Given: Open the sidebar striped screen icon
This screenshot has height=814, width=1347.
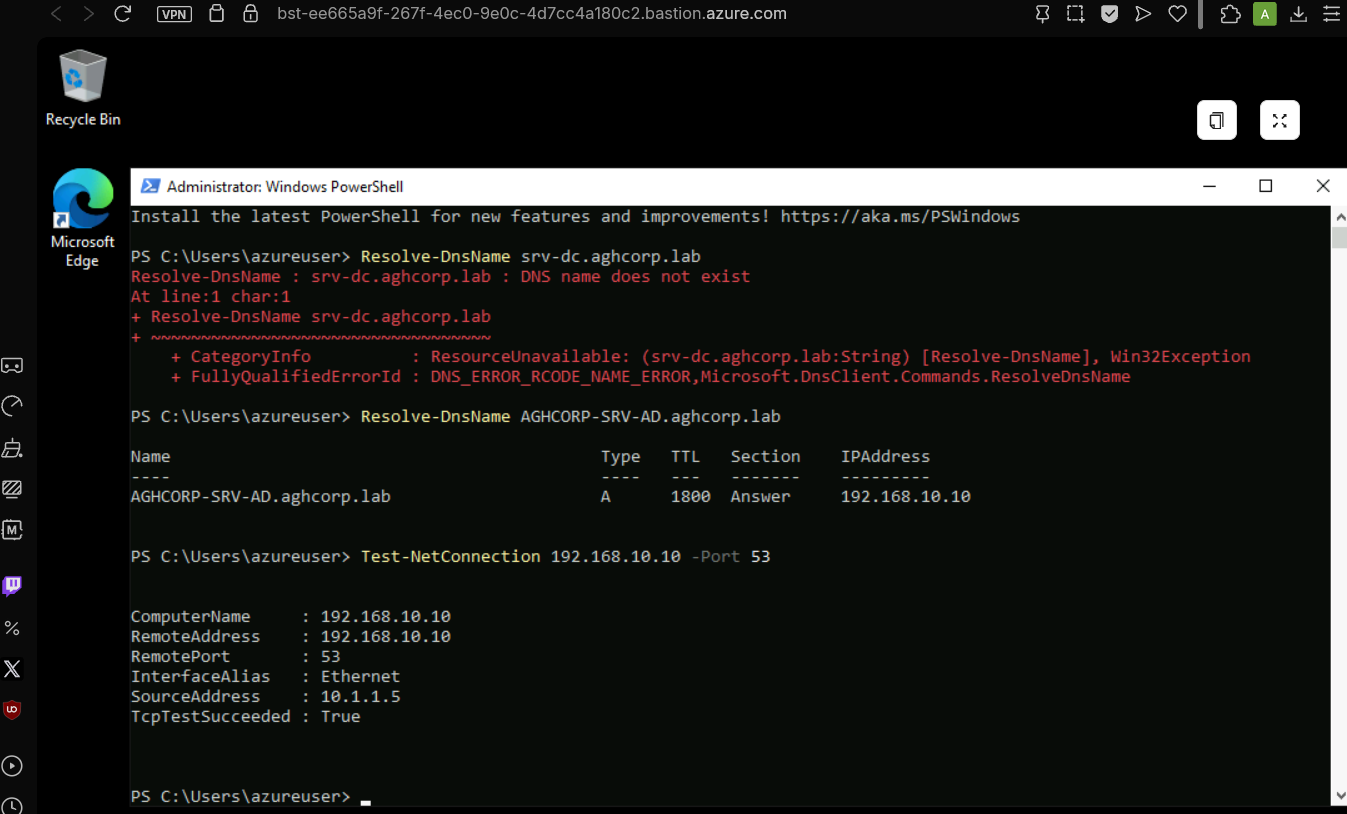Looking at the screenshot, I should (12, 489).
